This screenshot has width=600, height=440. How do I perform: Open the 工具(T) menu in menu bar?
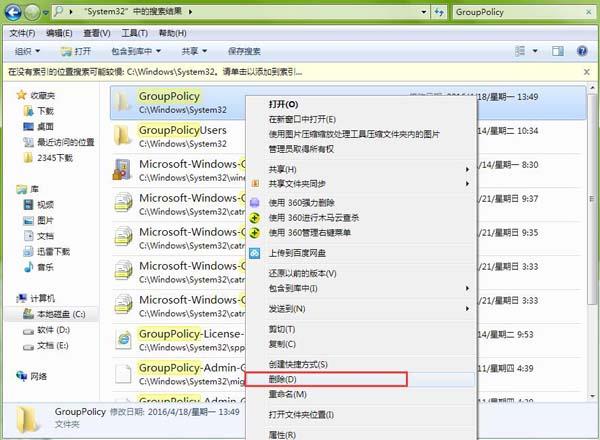126,32
